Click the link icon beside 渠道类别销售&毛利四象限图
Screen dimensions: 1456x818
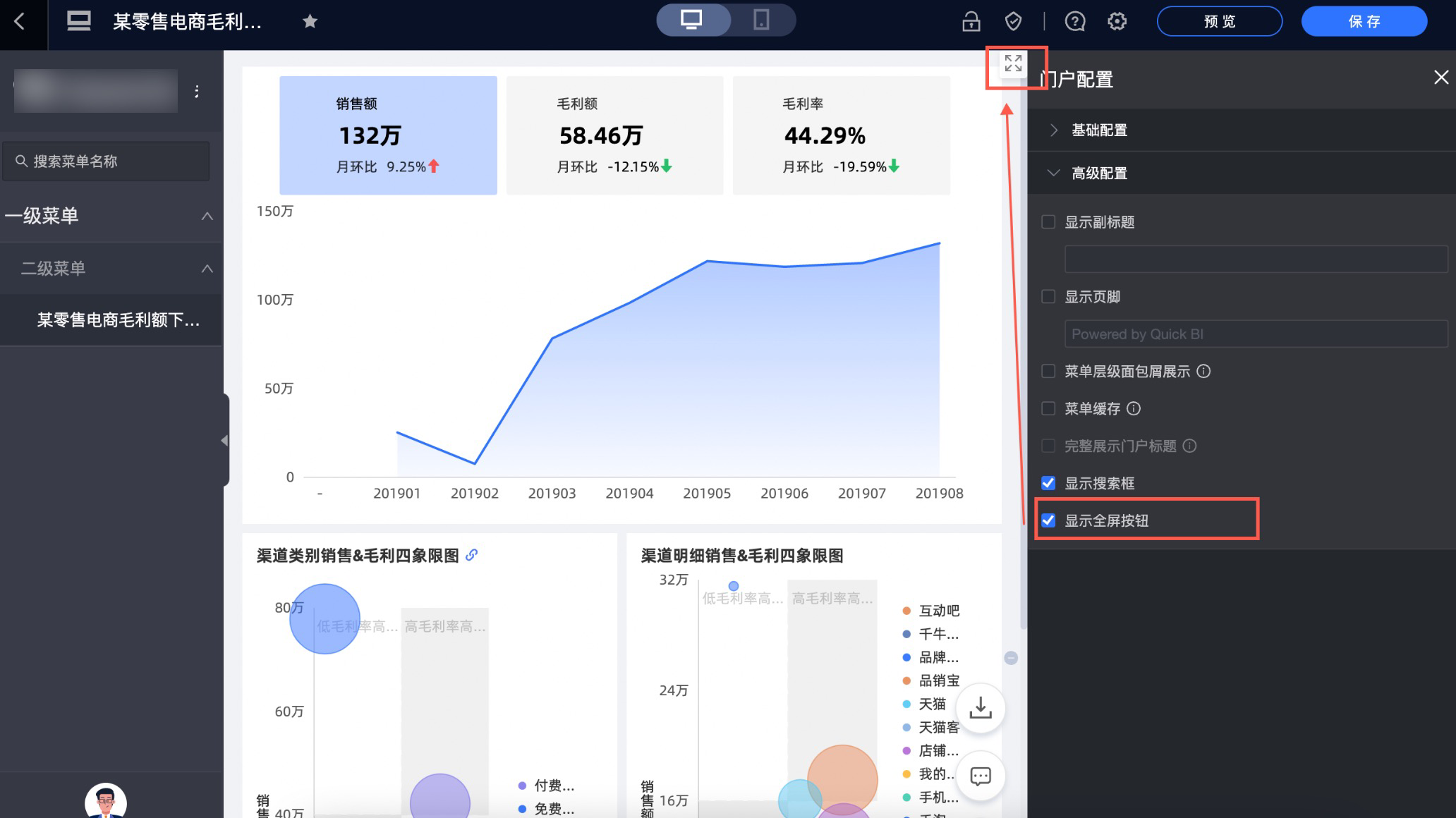(472, 555)
